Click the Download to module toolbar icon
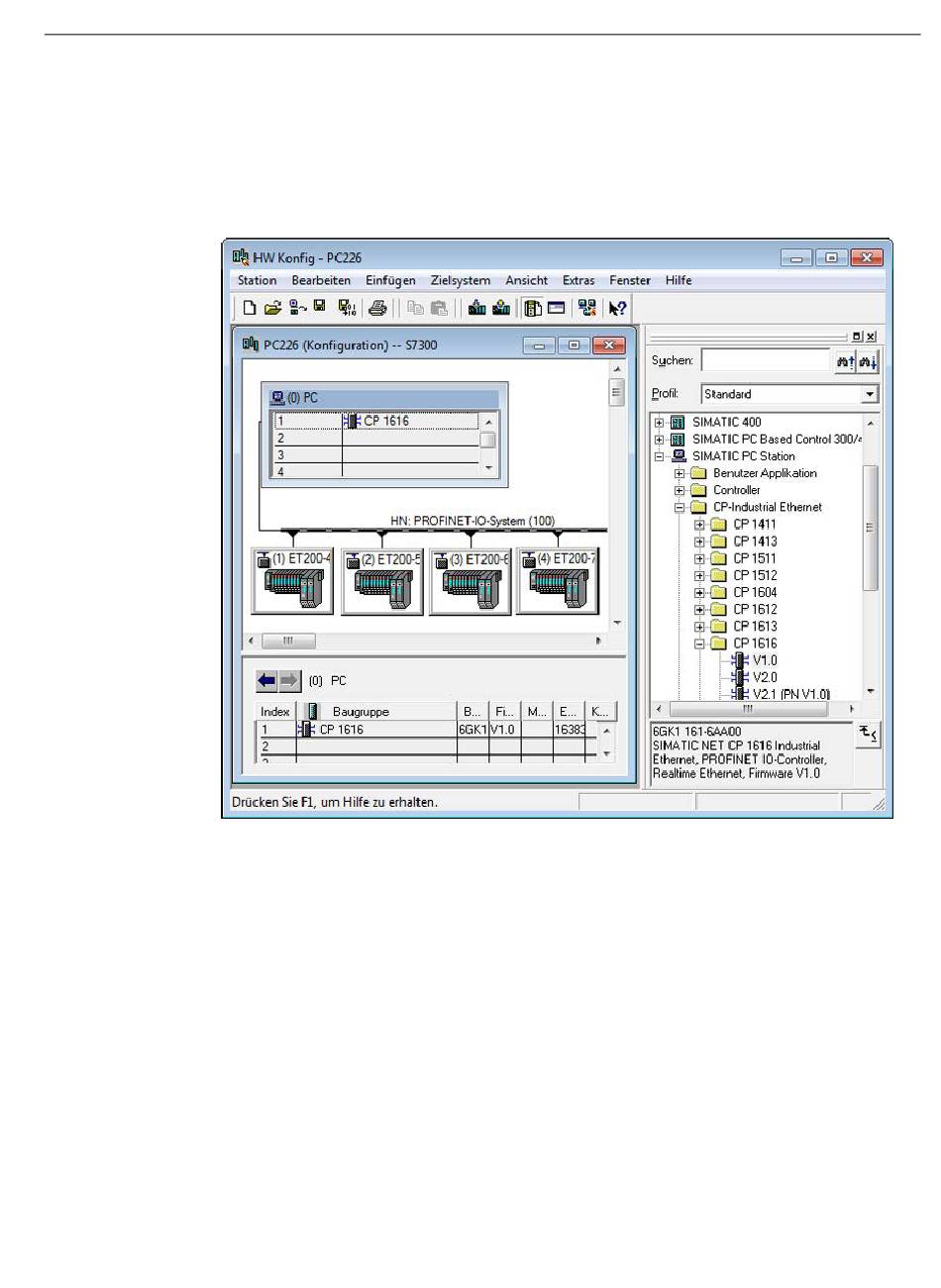Image resolution: width=941 pixels, height=1288 pixels. pyautogui.click(x=476, y=308)
